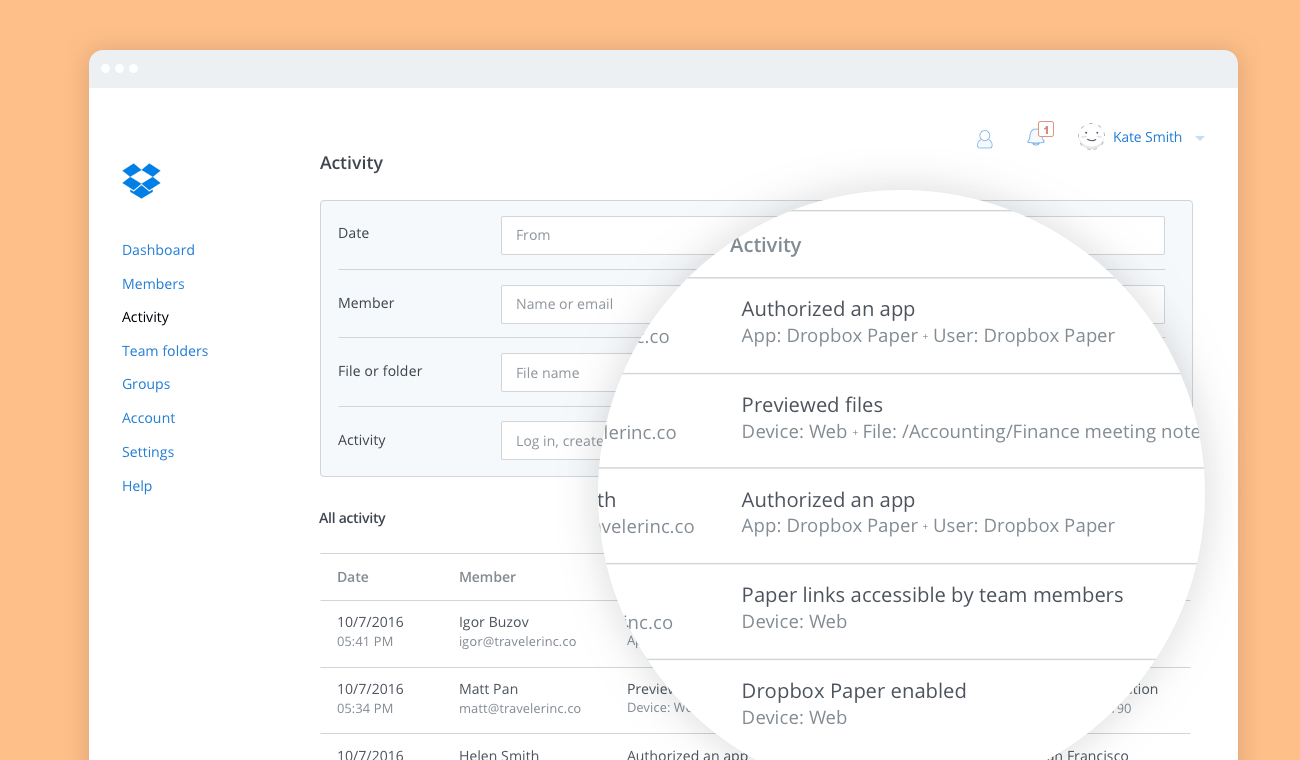The width and height of the screenshot is (1300, 760).
Task: Navigate to Groups in the sidebar
Action: [146, 384]
